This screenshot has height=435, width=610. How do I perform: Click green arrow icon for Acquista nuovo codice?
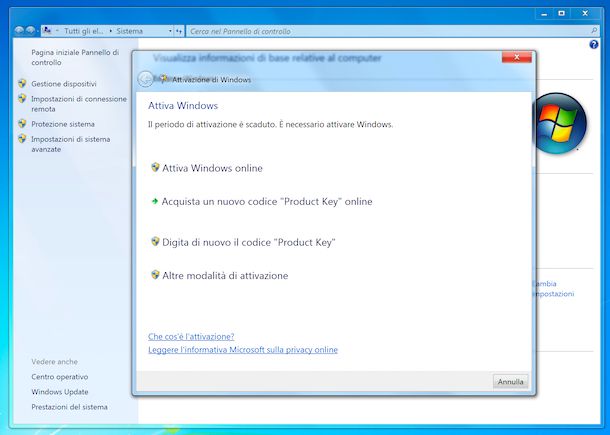[154, 201]
